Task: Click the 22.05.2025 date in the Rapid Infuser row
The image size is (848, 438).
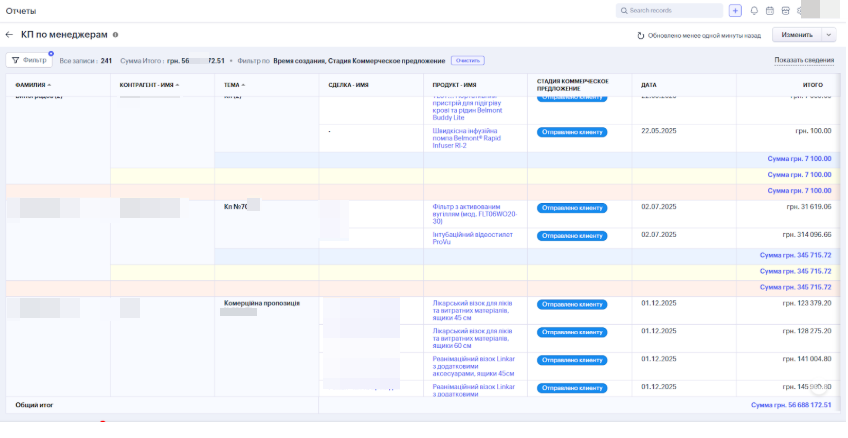Action: [x=659, y=131]
